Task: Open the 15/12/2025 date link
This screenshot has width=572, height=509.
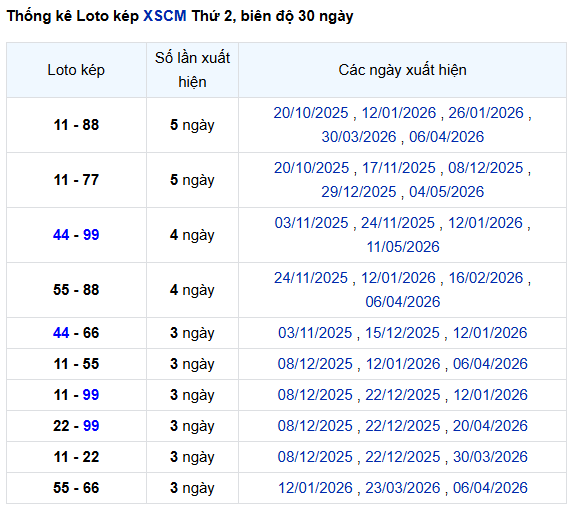Action: tap(402, 333)
